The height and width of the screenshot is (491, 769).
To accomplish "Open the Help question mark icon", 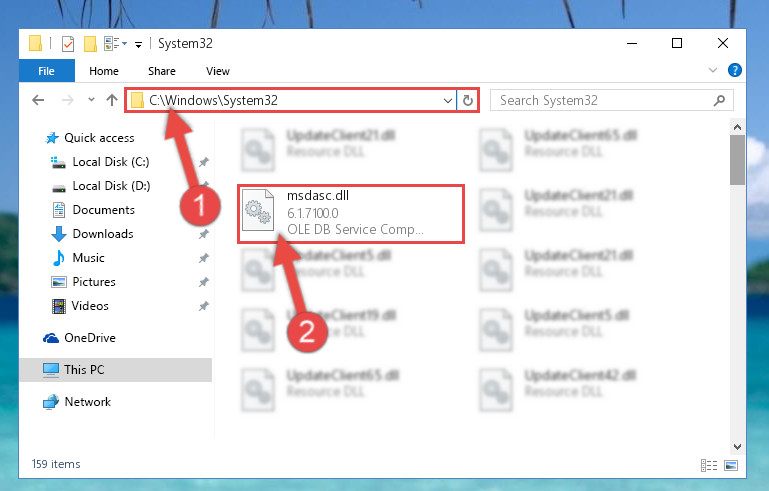I will (735, 70).
